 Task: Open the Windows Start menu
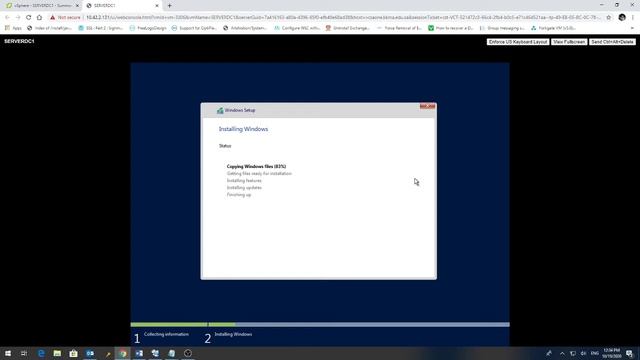pyautogui.click(x=8, y=353)
